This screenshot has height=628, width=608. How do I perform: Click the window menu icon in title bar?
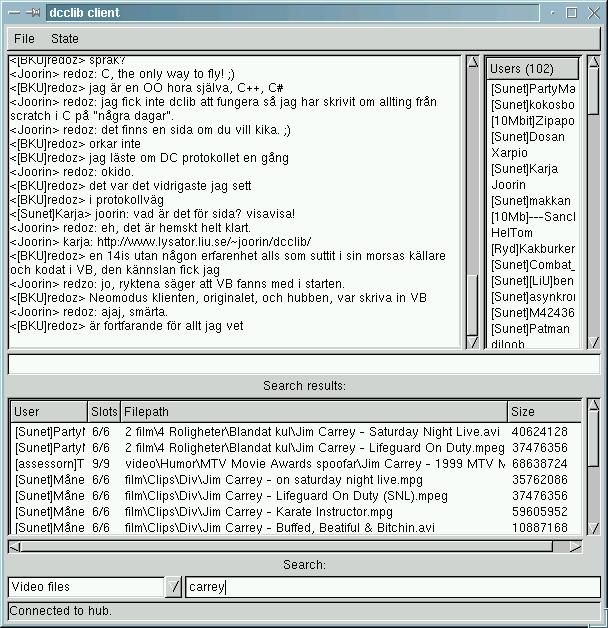(x=12, y=13)
